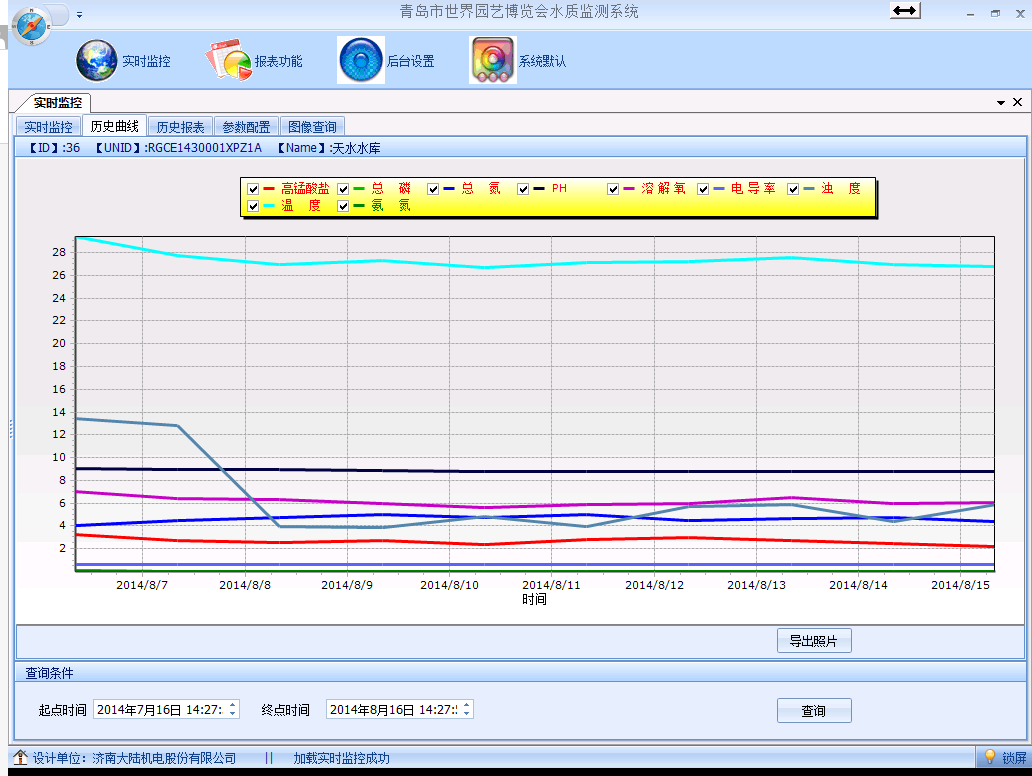Toggle the 溶解氧 series checkbox

click(x=613, y=189)
